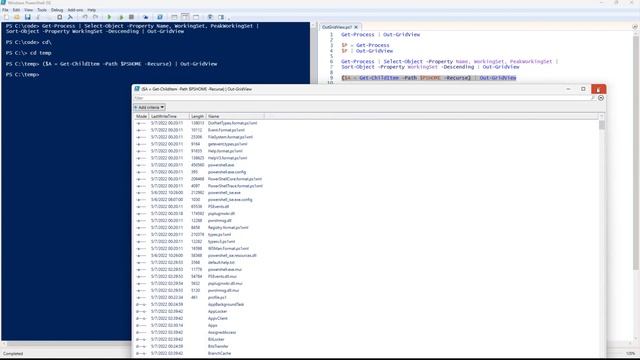This screenshot has width=640, height=360.
Task: Select the profile.ps1 row
Action: [366, 298]
